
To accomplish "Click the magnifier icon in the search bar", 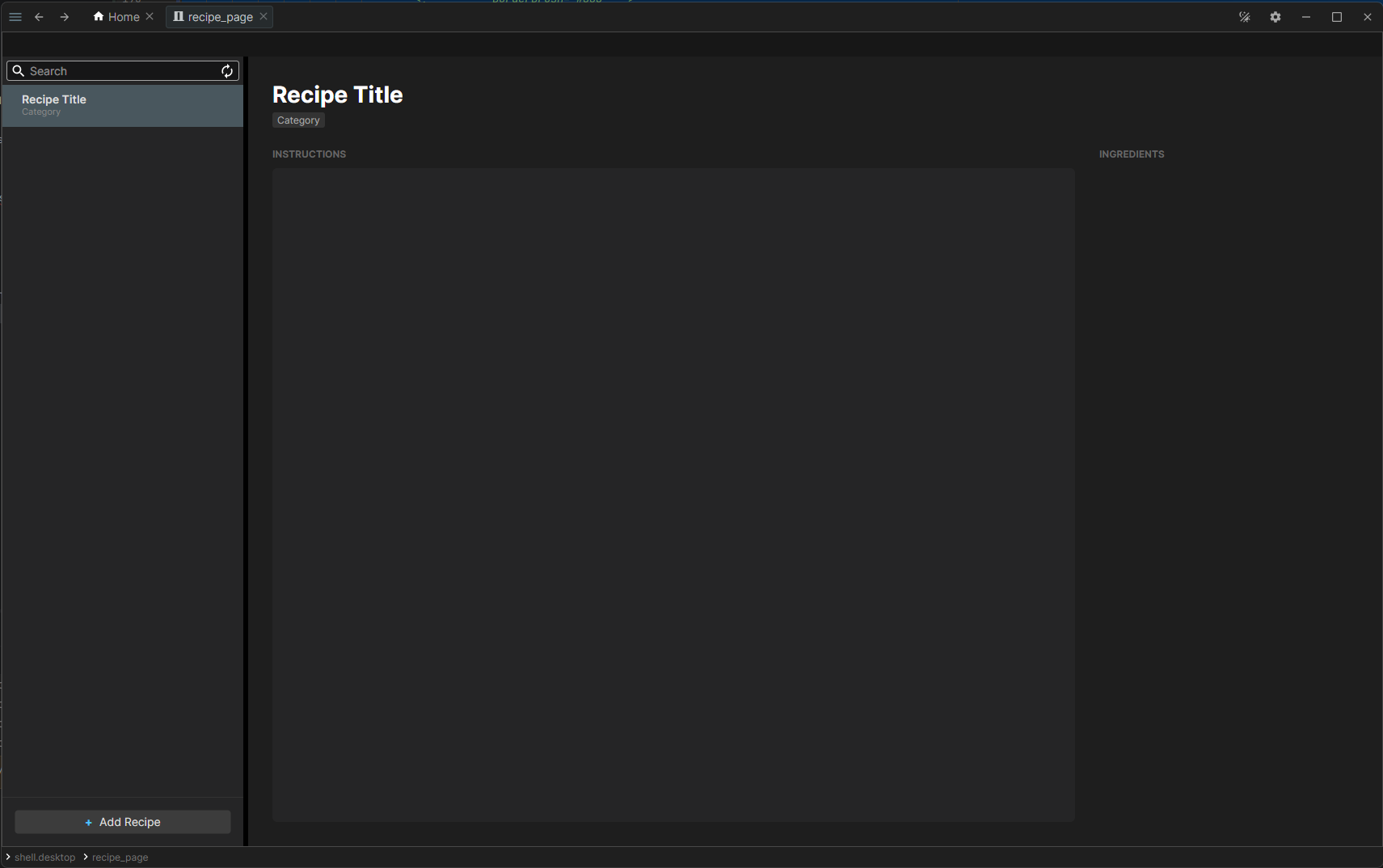I will pyautogui.click(x=18, y=70).
